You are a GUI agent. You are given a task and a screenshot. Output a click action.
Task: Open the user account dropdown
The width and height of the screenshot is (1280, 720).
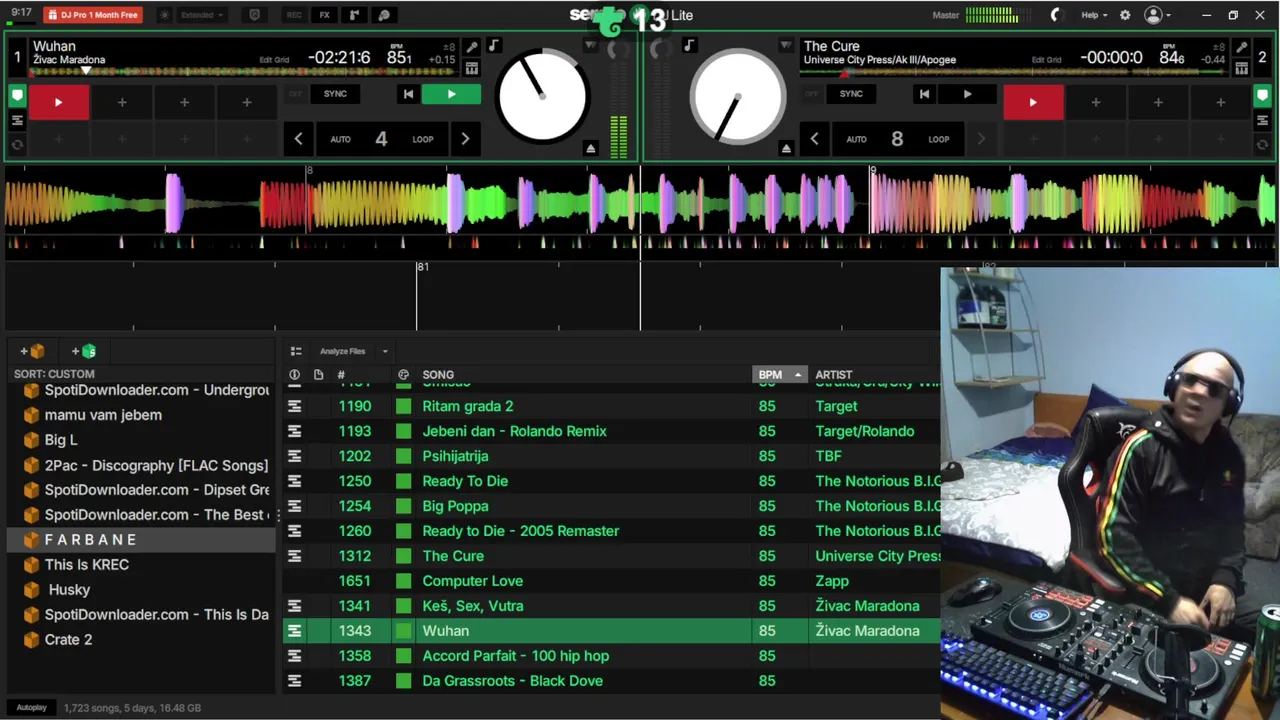pos(1158,15)
